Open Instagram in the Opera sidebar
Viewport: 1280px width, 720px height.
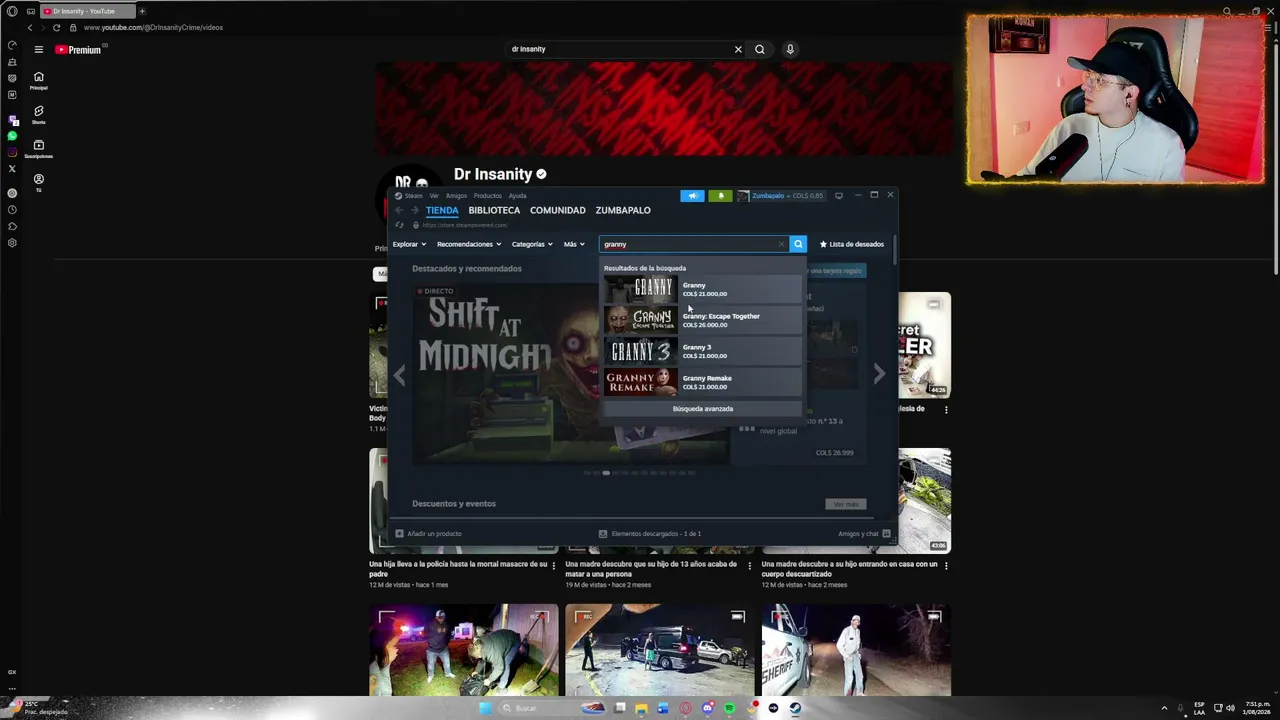(x=12, y=152)
